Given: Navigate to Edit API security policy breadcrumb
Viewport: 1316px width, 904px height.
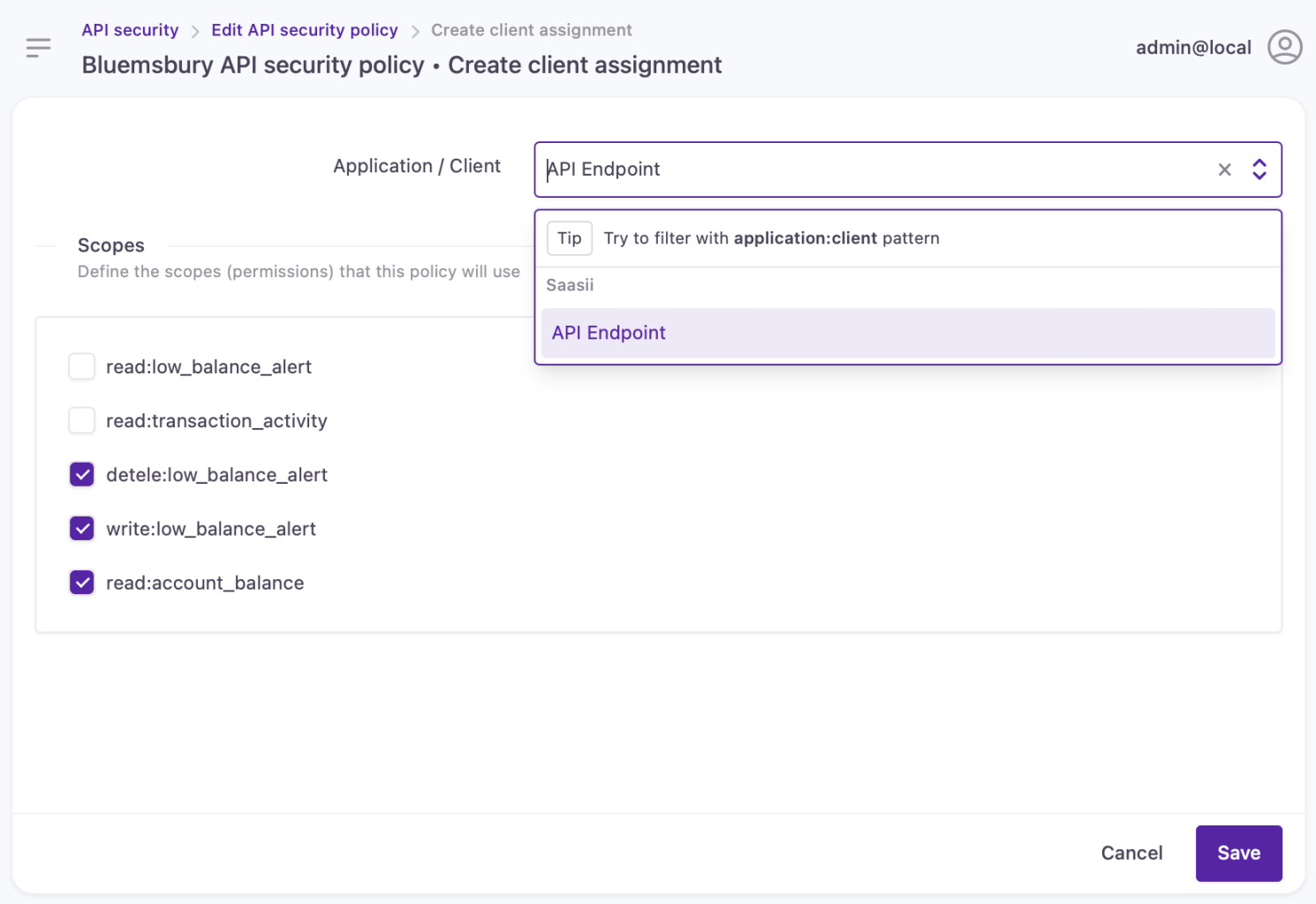Looking at the screenshot, I should click(305, 30).
